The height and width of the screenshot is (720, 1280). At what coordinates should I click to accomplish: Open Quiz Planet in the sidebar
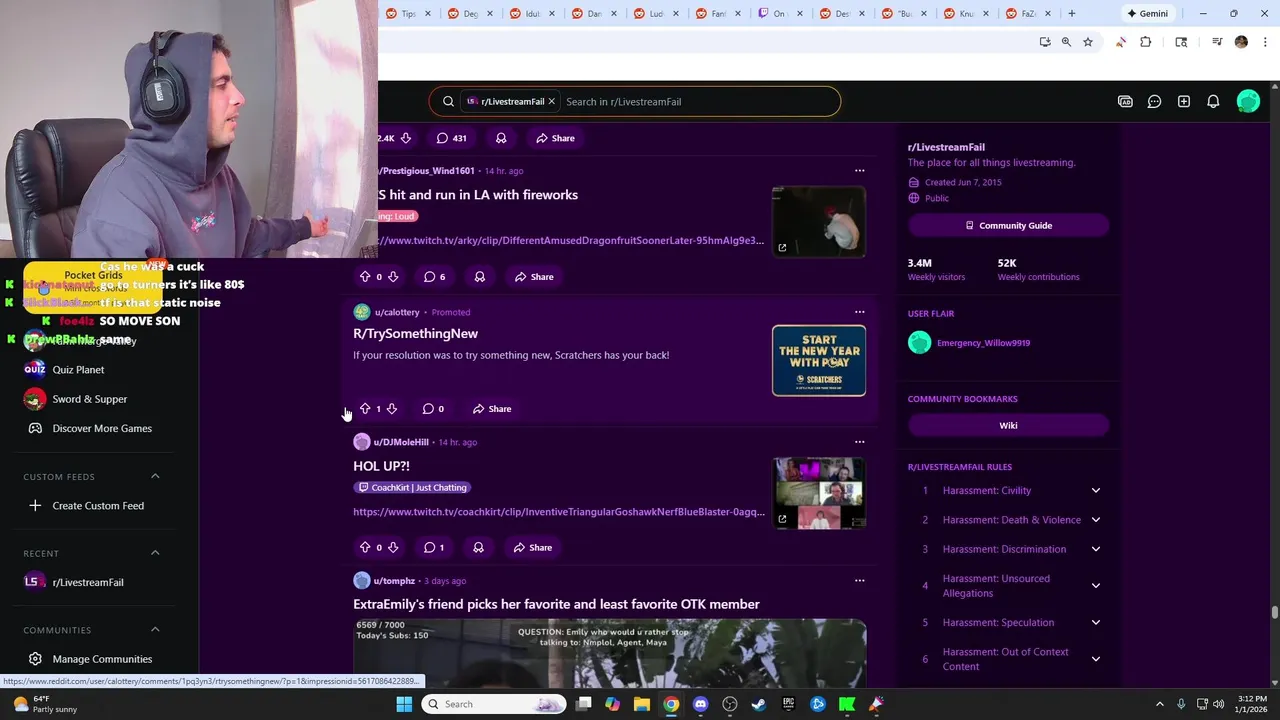(x=78, y=370)
